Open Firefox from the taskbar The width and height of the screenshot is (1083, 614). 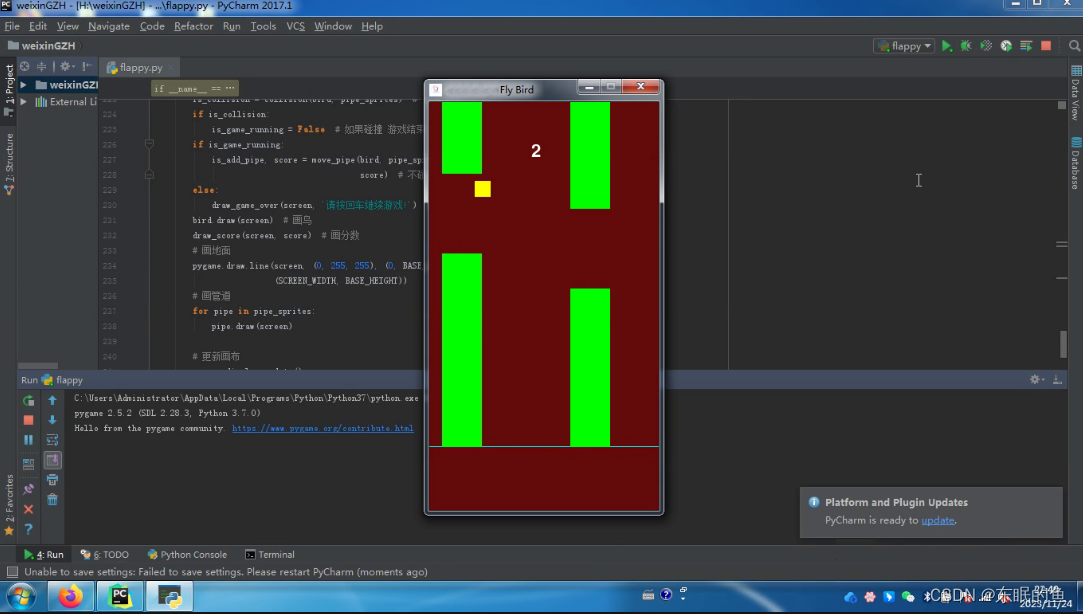point(70,597)
